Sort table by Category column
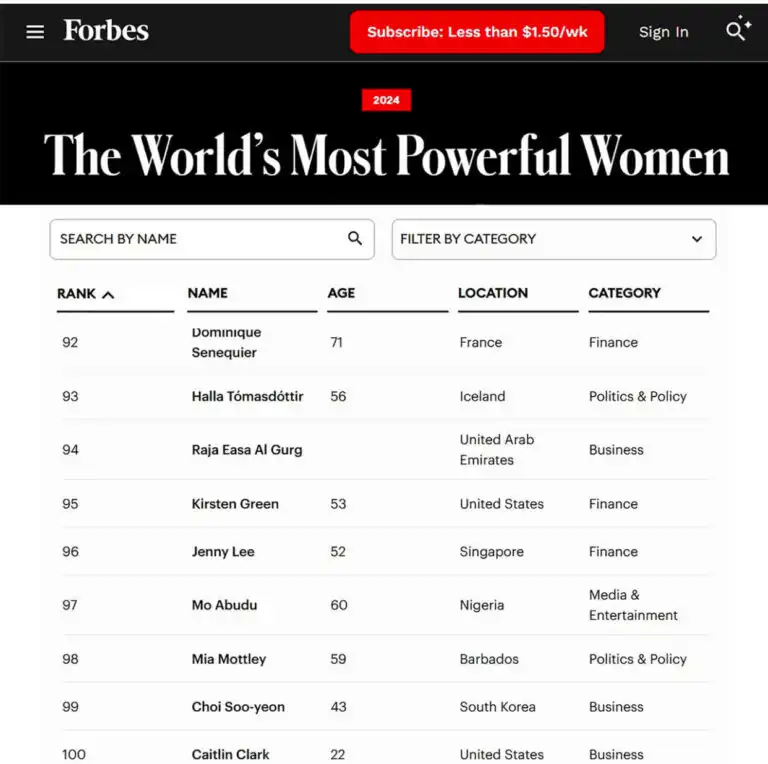 tap(624, 293)
